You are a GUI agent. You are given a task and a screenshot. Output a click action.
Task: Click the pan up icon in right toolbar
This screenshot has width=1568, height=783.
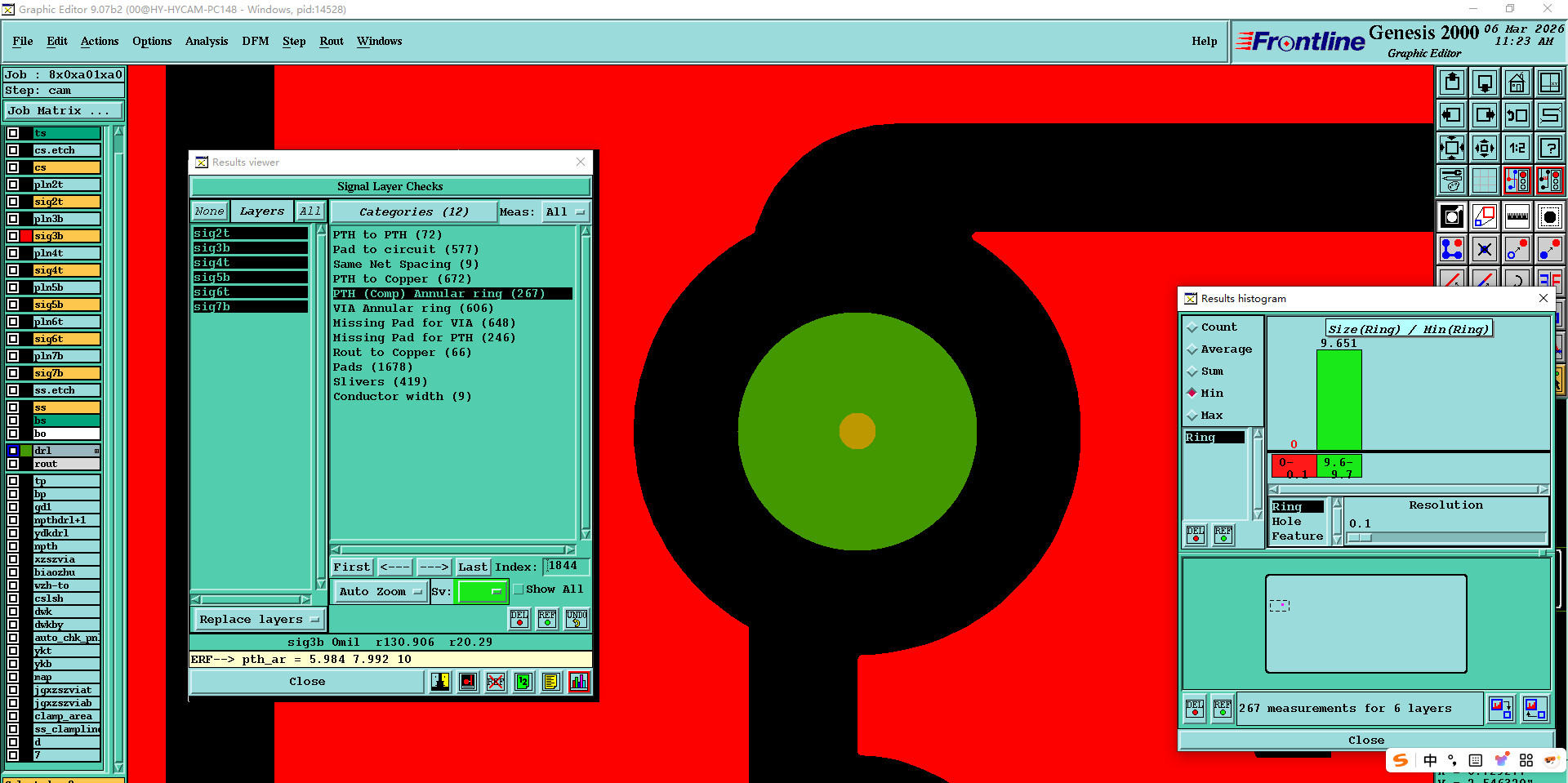pos(1452,82)
